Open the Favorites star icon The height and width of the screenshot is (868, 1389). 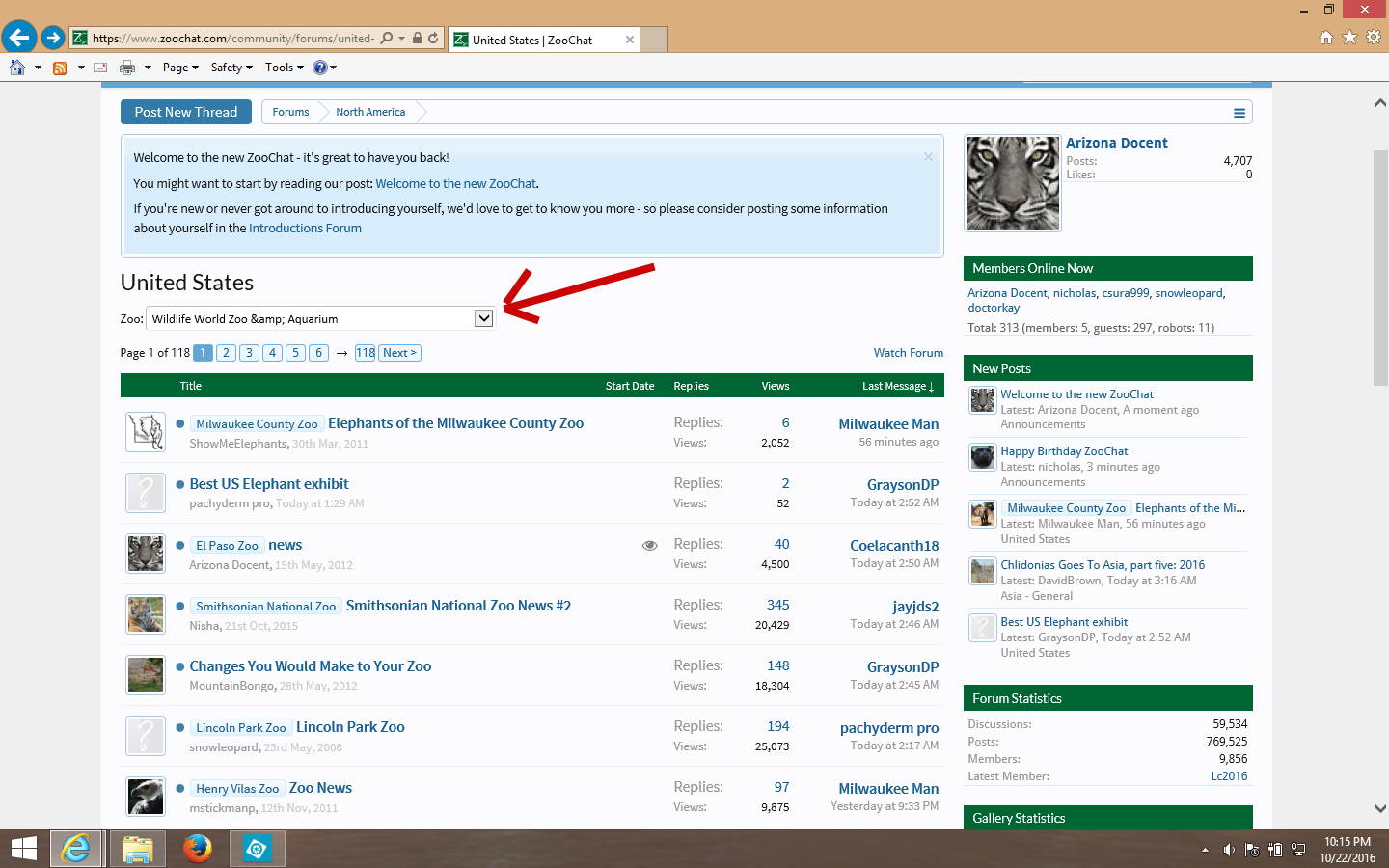pyautogui.click(x=1349, y=37)
